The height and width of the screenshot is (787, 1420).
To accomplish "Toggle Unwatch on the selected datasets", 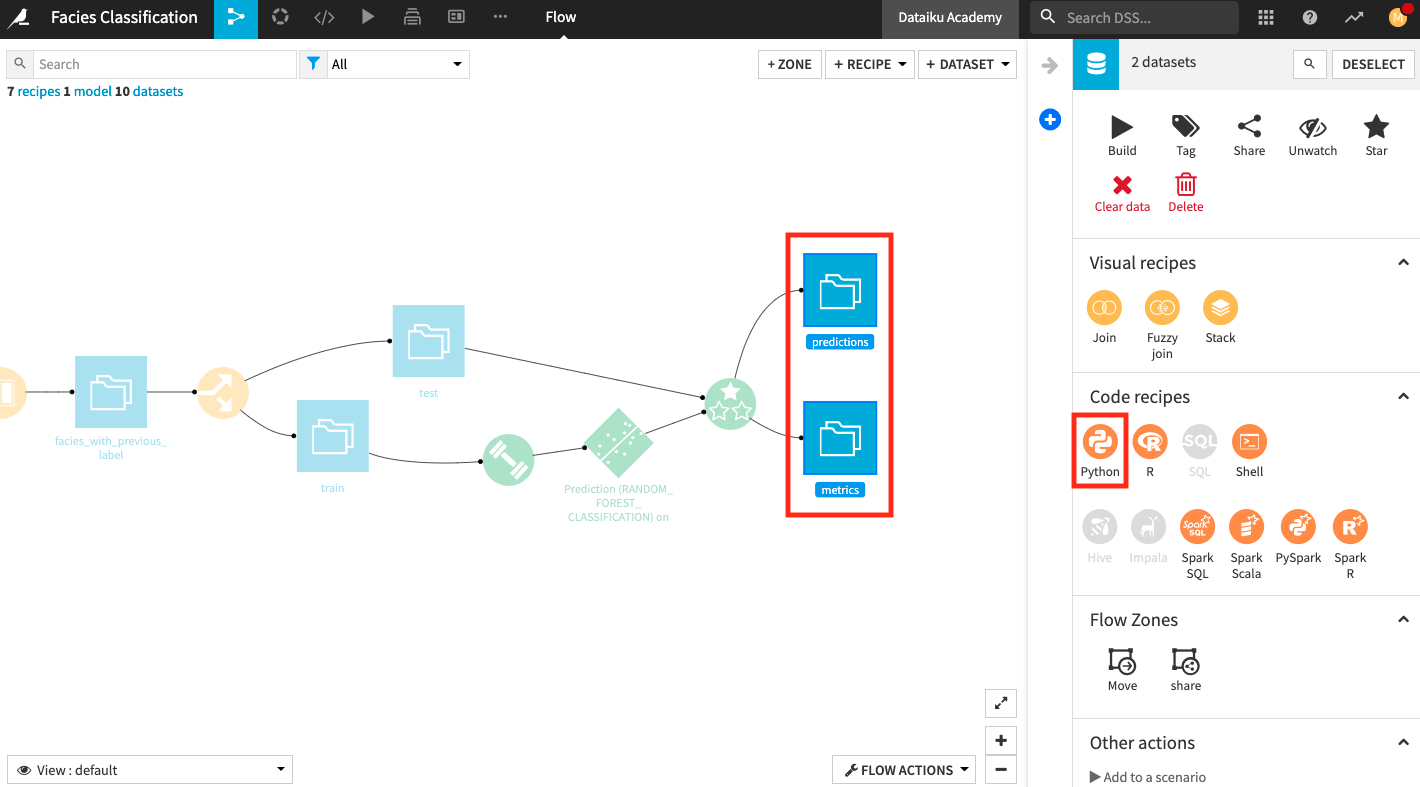I will pos(1312,128).
